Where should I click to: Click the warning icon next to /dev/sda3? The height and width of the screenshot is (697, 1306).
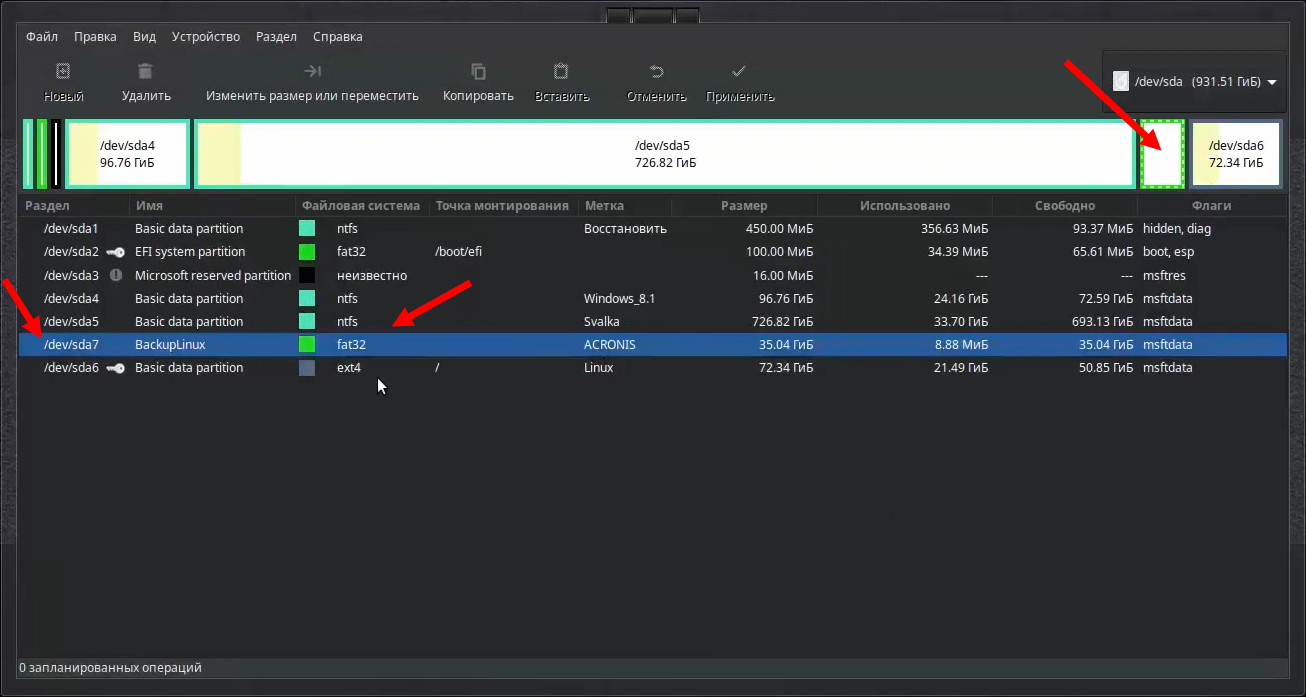coord(116,275)
